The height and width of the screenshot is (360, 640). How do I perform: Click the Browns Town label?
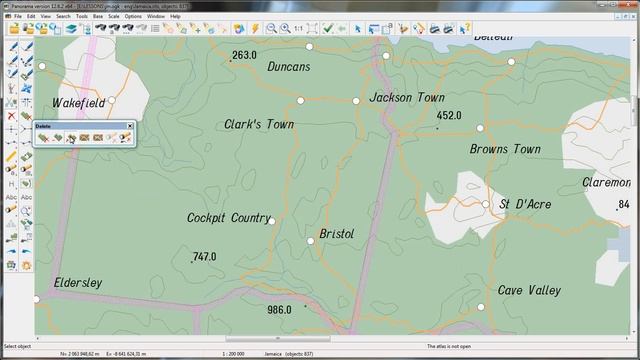(x=505, y=149)
